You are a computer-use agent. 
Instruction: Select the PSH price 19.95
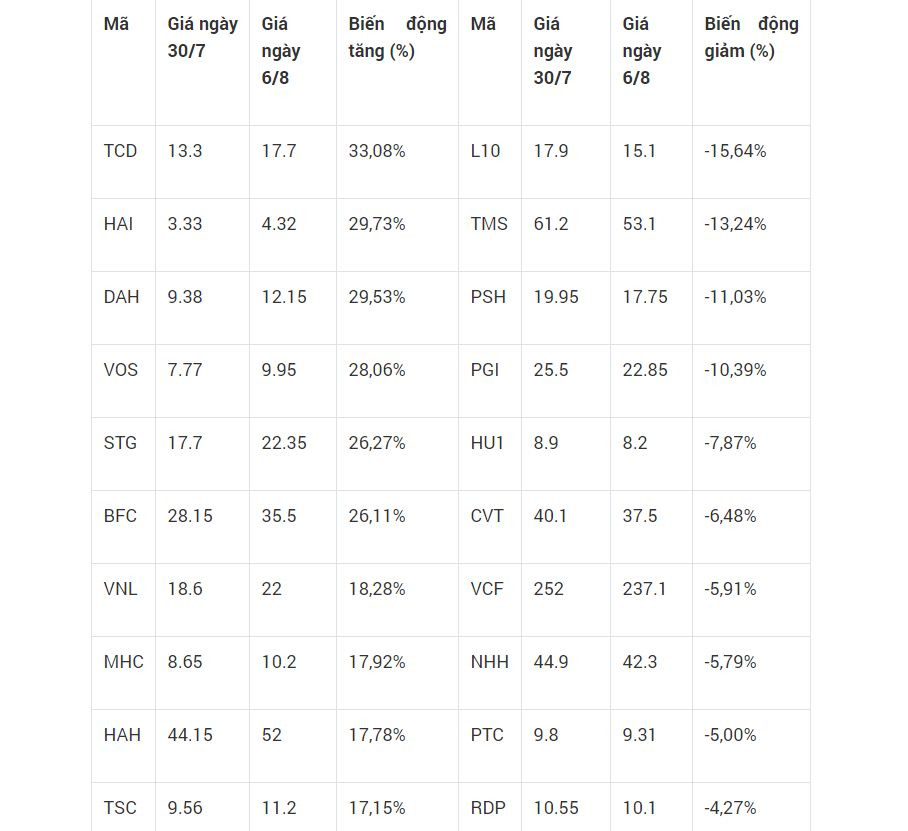[556, 297]
